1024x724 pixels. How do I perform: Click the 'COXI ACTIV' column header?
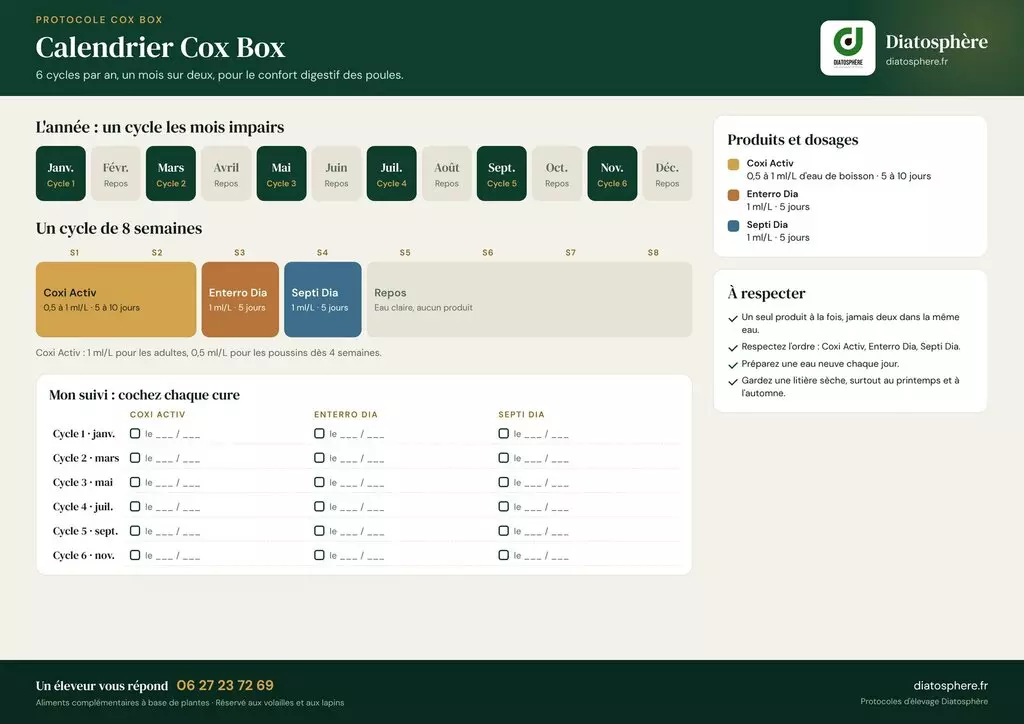(157, 415)
